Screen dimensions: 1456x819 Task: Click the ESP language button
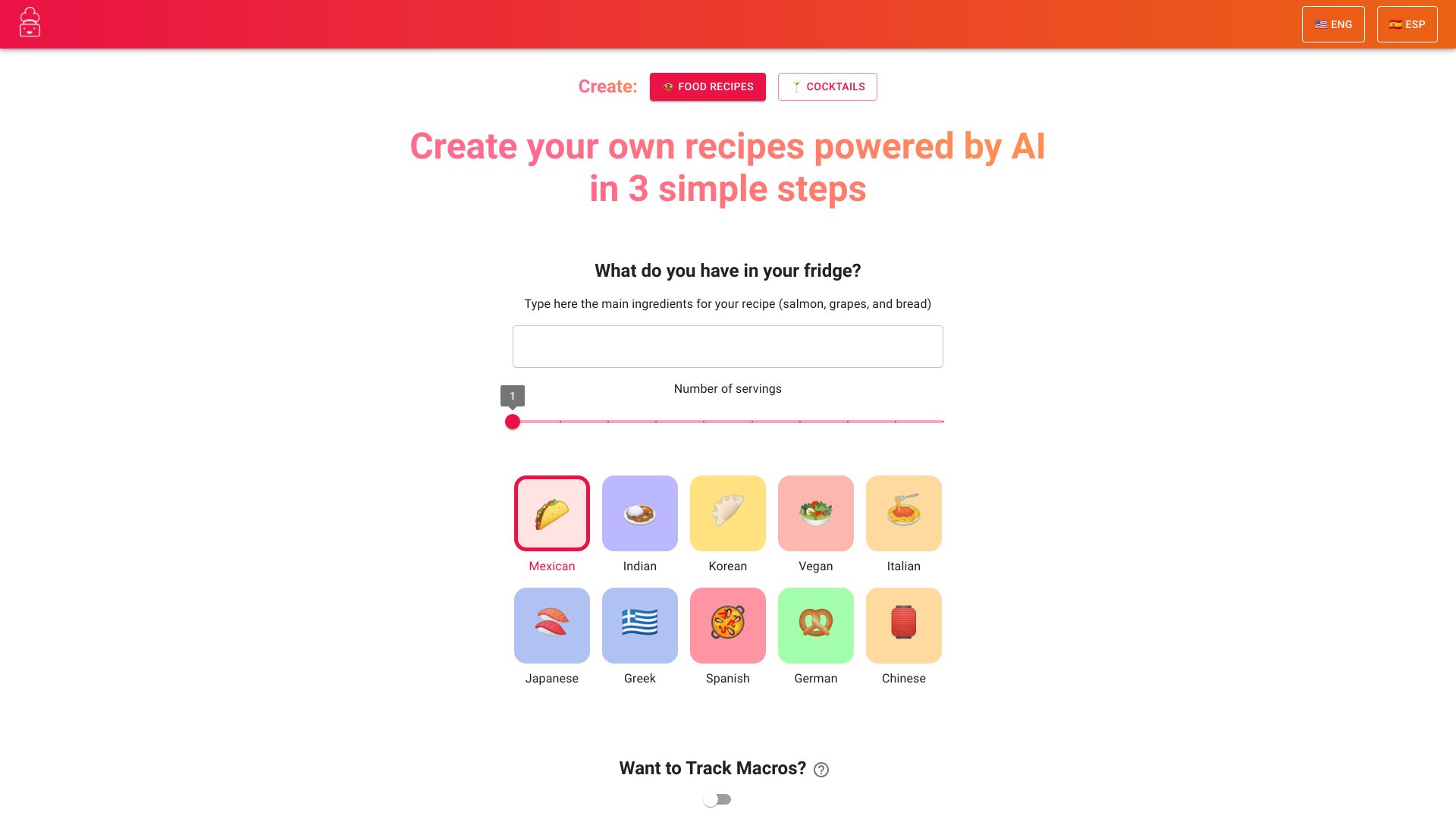click(x=1407, y=24)
